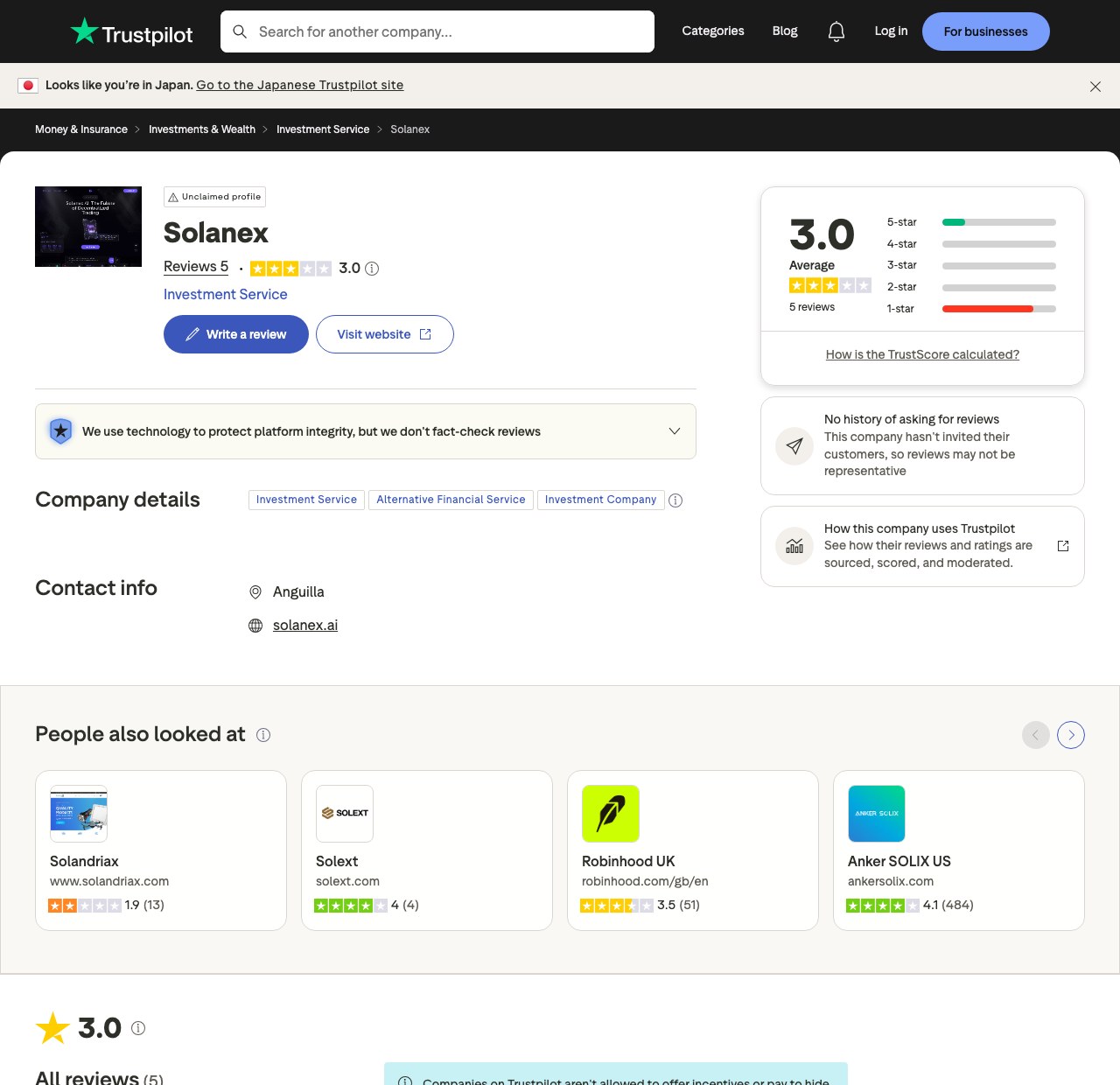Focus the company search field
Viewport: 1120px width, 1085px height.
(x=437, y=31)
